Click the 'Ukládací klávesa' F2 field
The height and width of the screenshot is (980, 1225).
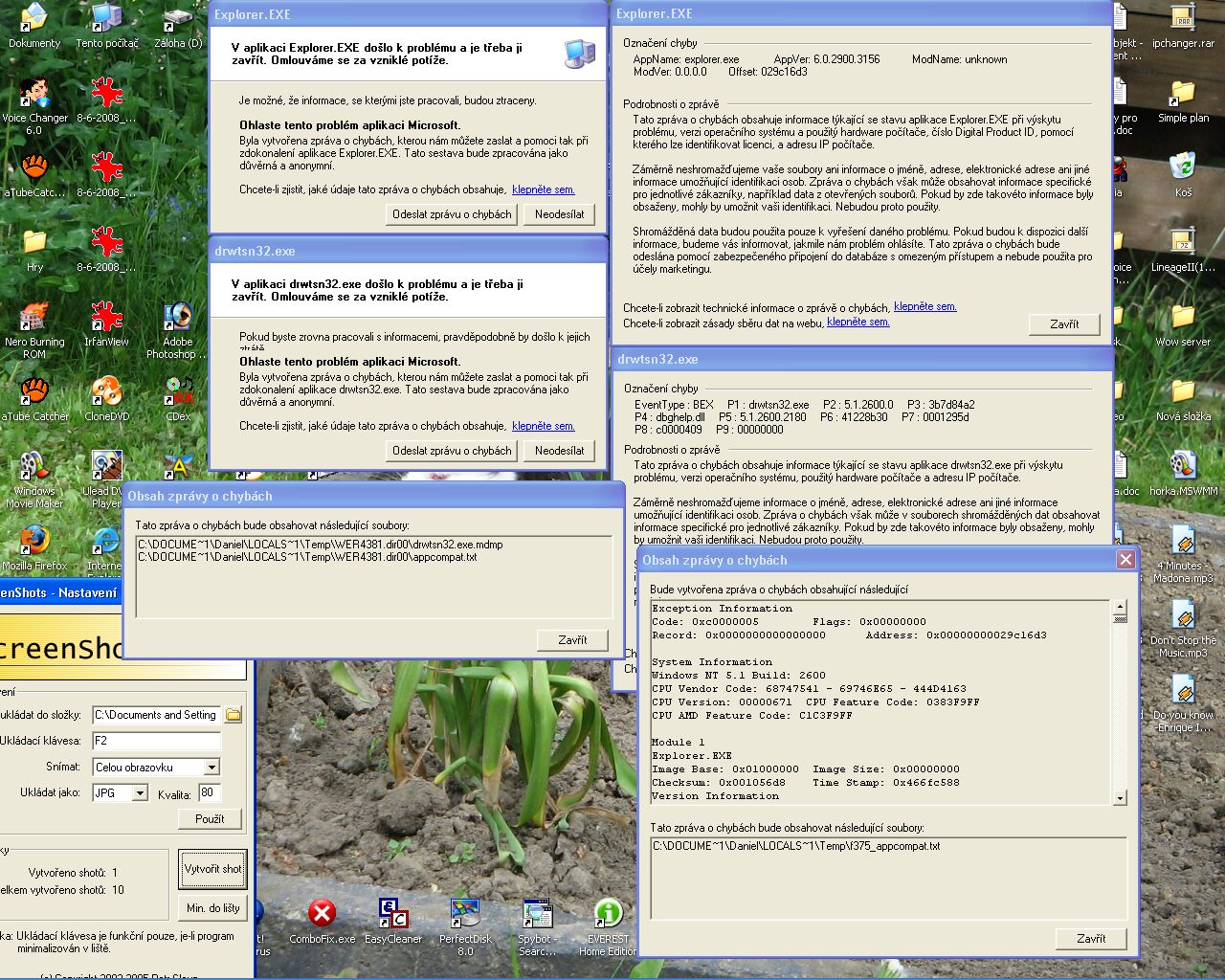pyautogui.click(x=156, y=741)
